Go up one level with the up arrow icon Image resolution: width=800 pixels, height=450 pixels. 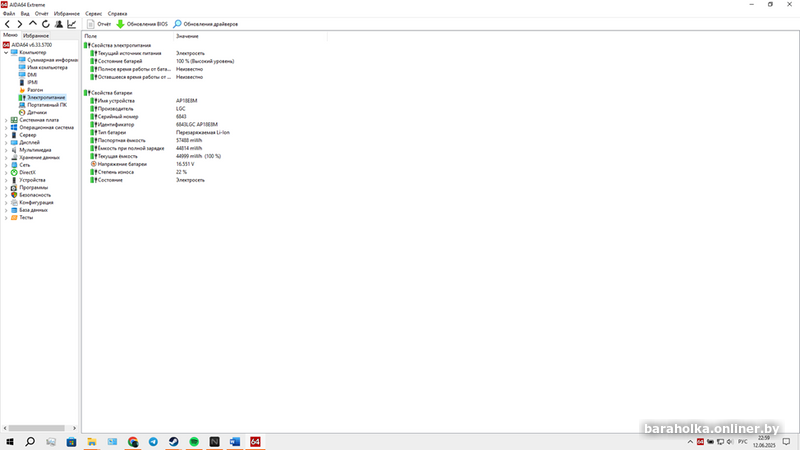click(33, 24)
